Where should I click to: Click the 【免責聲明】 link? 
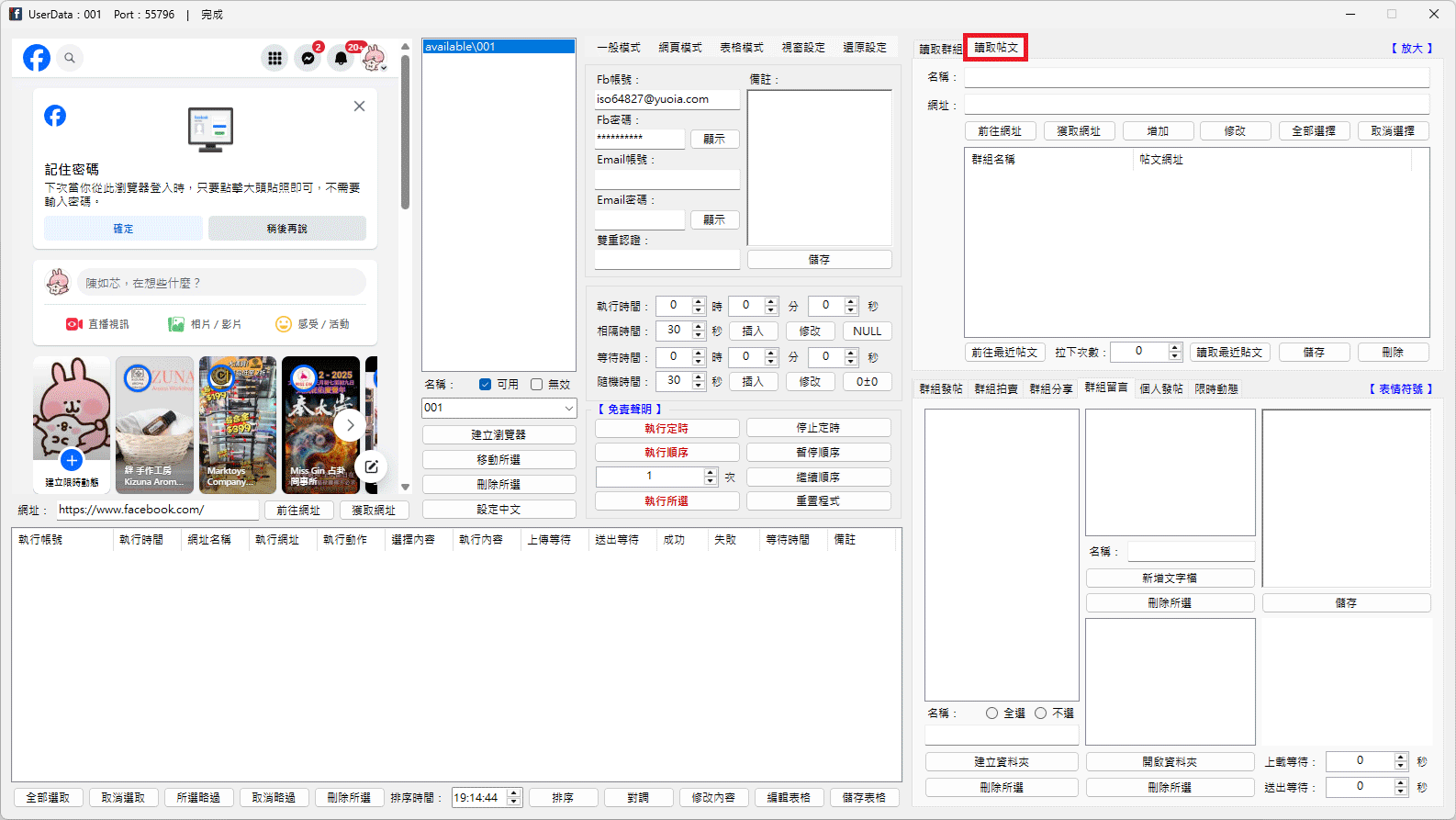[x=630, y=410]
